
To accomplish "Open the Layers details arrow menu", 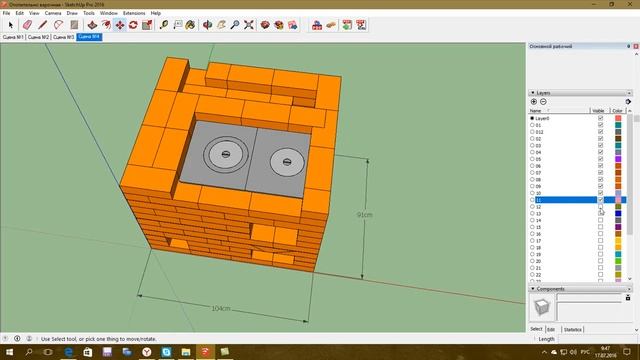I will pos(628,102).
